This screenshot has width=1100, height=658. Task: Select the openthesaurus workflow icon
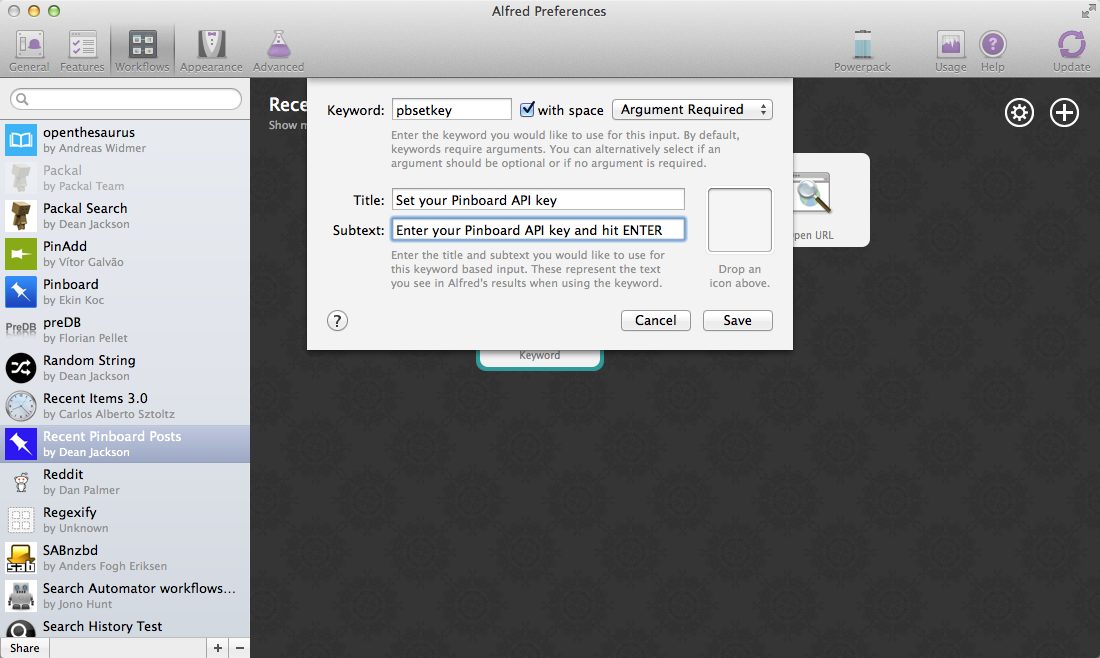pyautogui.click(x=20, y=140)
